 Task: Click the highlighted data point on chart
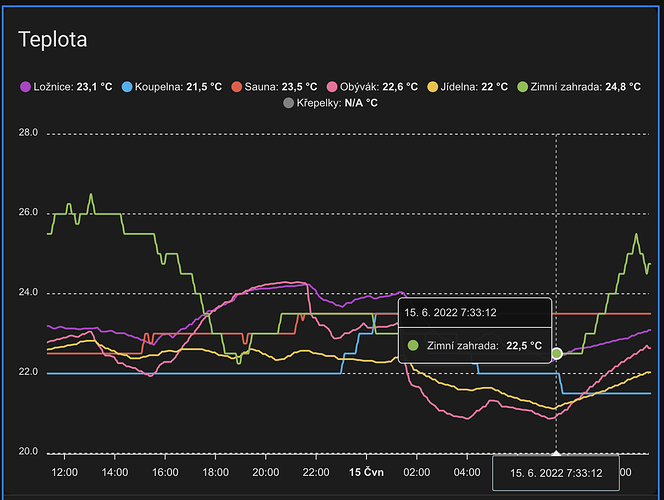557,353
